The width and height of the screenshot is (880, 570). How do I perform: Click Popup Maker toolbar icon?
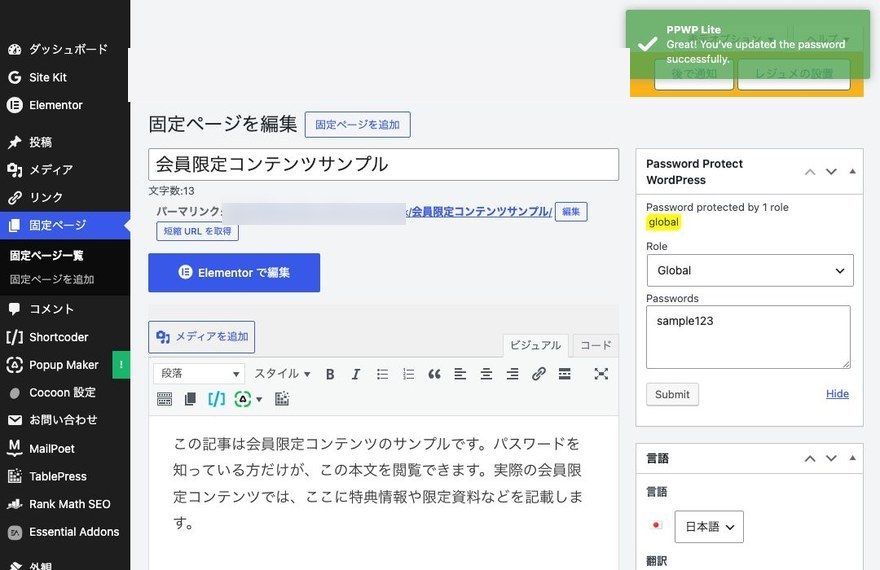click(242, 399)
